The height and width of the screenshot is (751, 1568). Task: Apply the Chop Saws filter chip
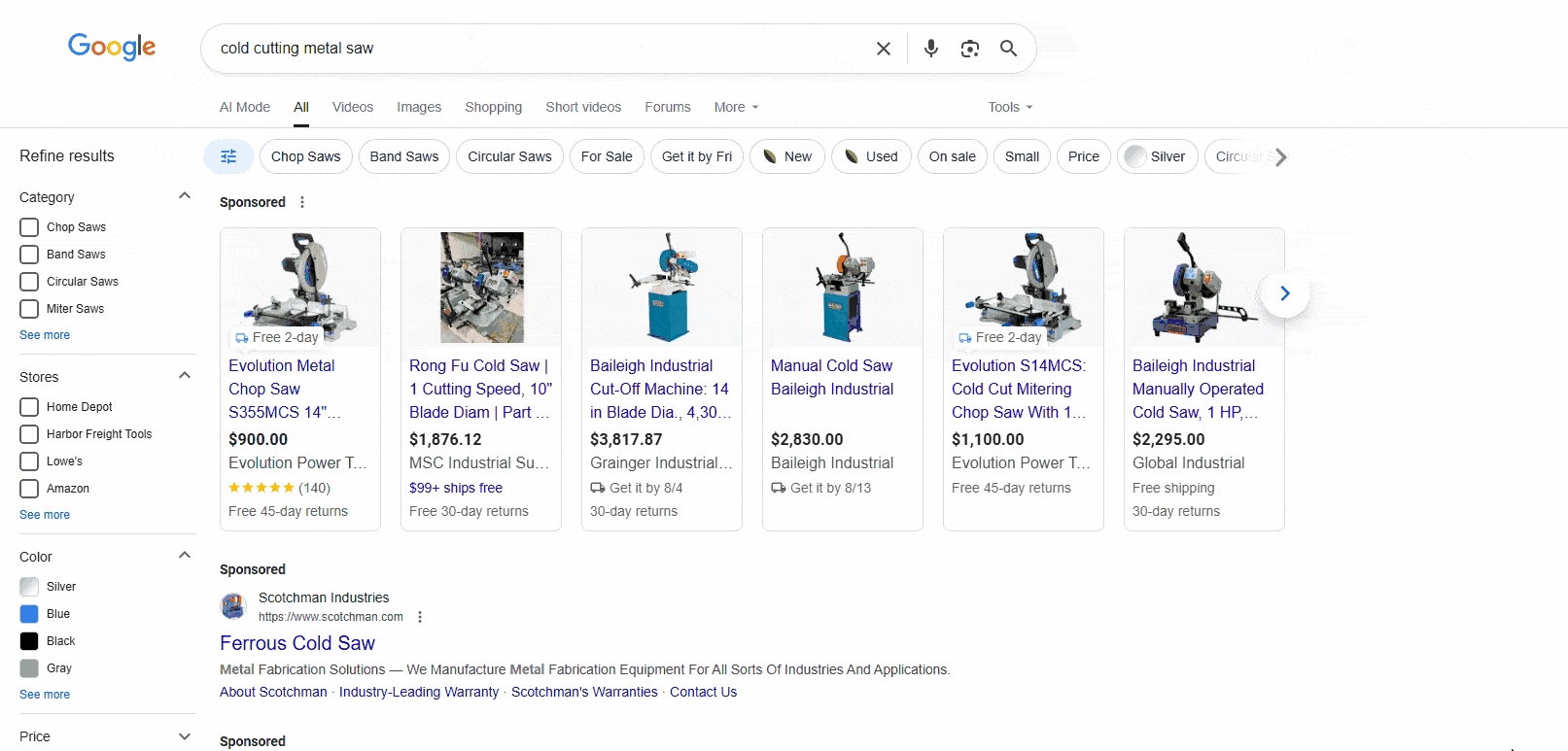[x=306, y=156]
